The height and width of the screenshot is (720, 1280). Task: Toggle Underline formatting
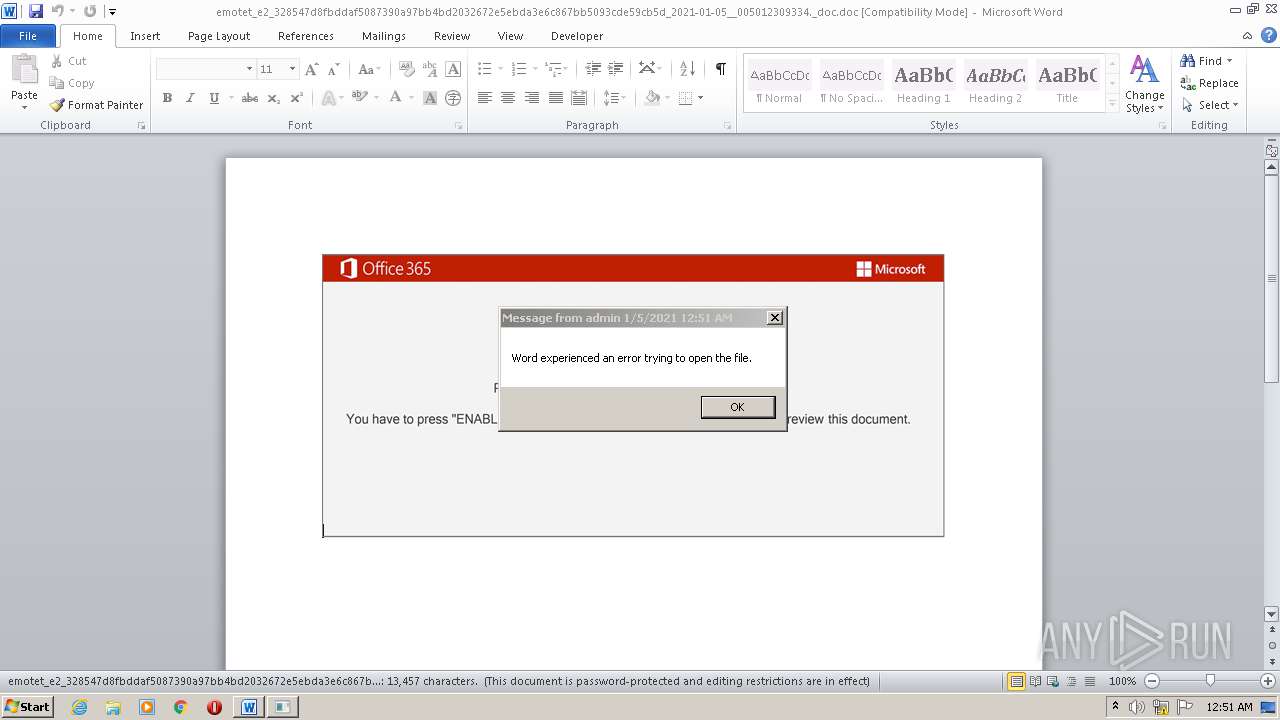[214, 98]
